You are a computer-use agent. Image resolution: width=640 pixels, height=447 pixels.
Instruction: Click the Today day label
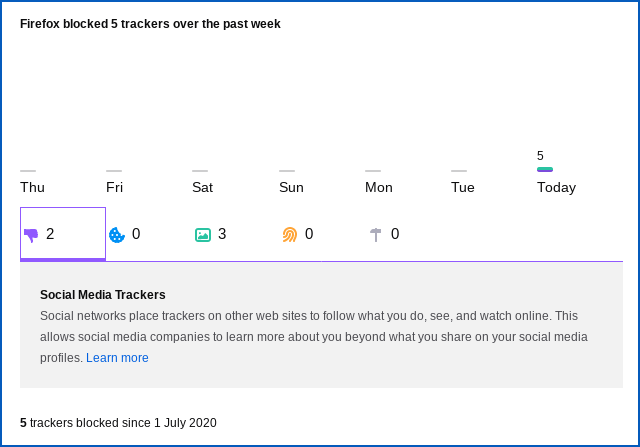(x=556, y=187)
